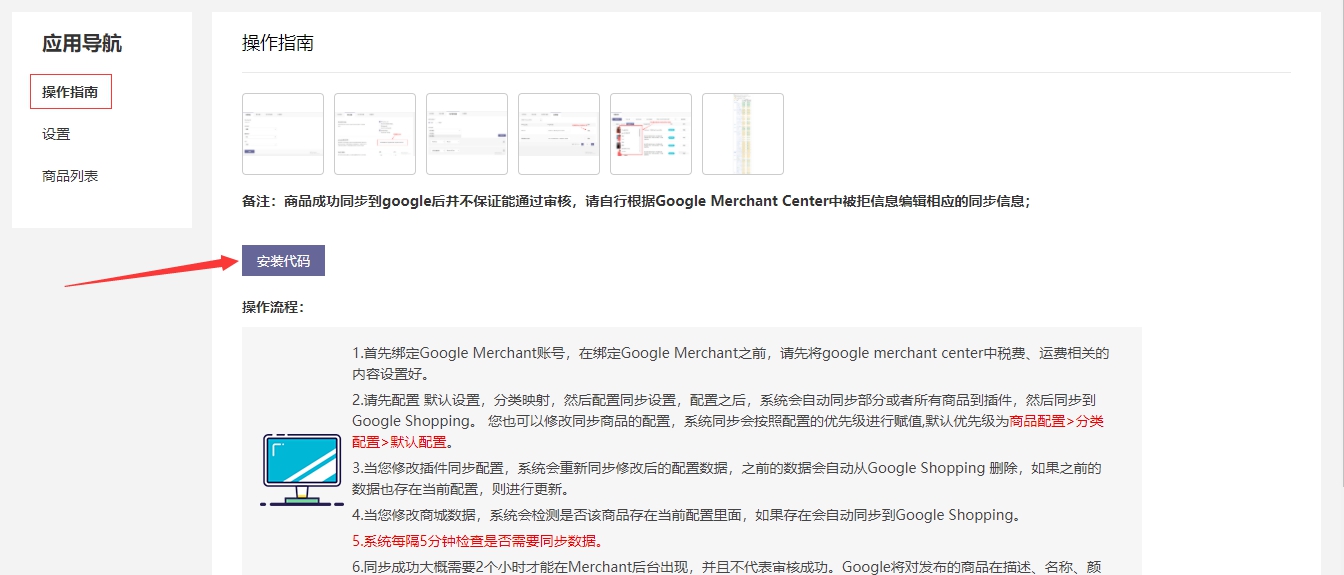Viewport: 1344px width, 575px height.
Task: Click step 1 about binding Google Merchant
Action: [730, 363]
